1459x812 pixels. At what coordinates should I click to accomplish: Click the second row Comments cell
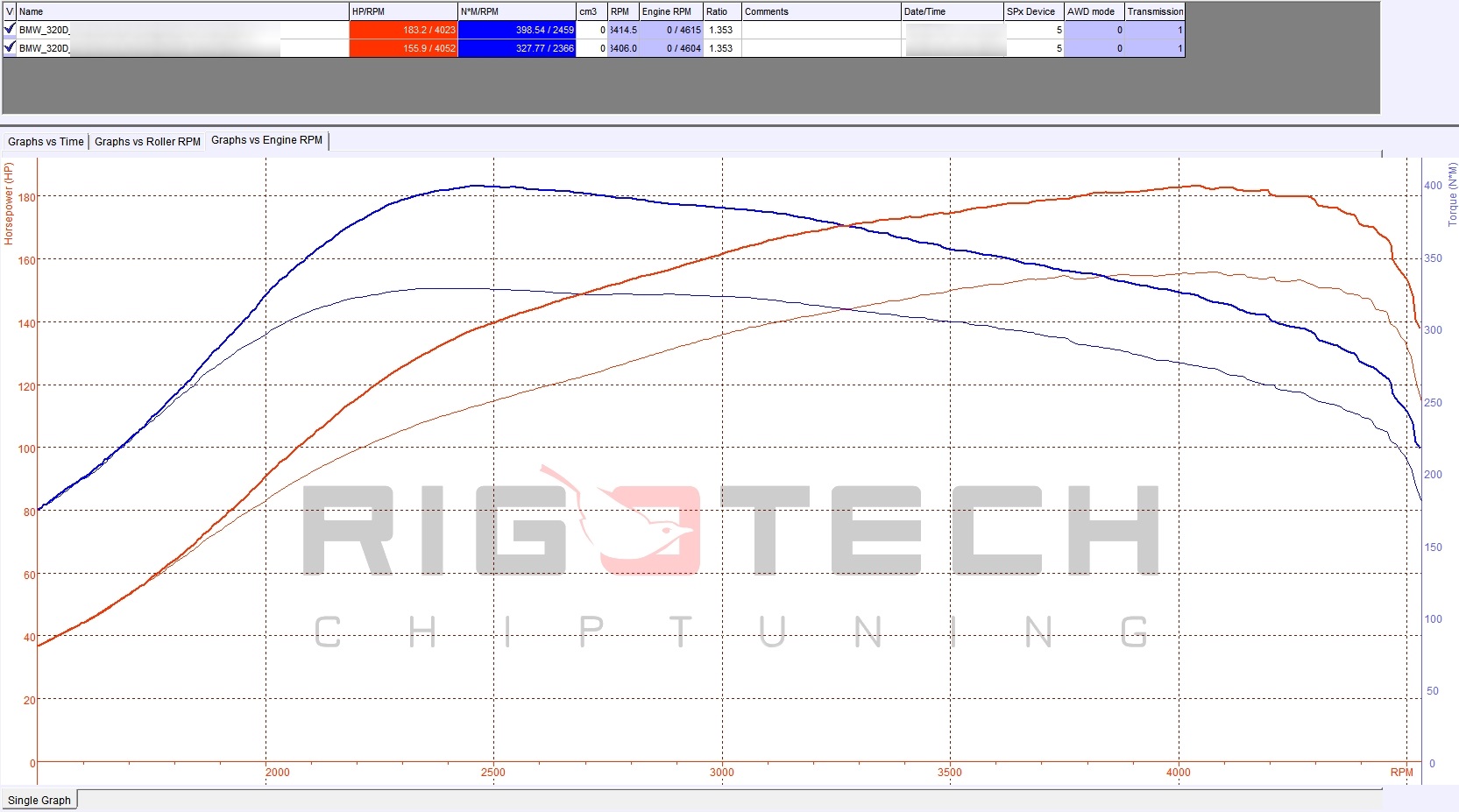821,48
